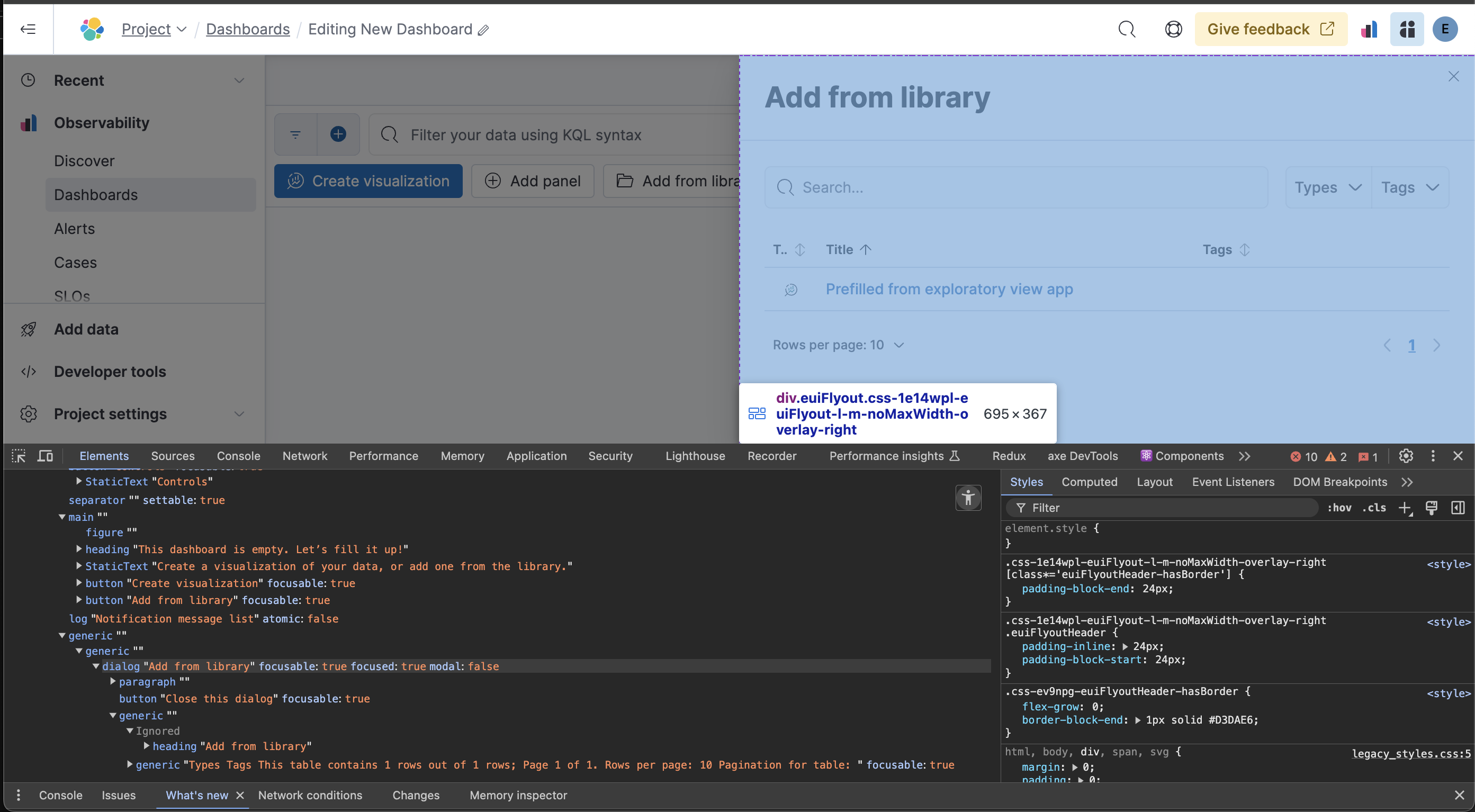Open the Issues drawer tab
The image size is (1475, 812).
[x=119, y=795]
